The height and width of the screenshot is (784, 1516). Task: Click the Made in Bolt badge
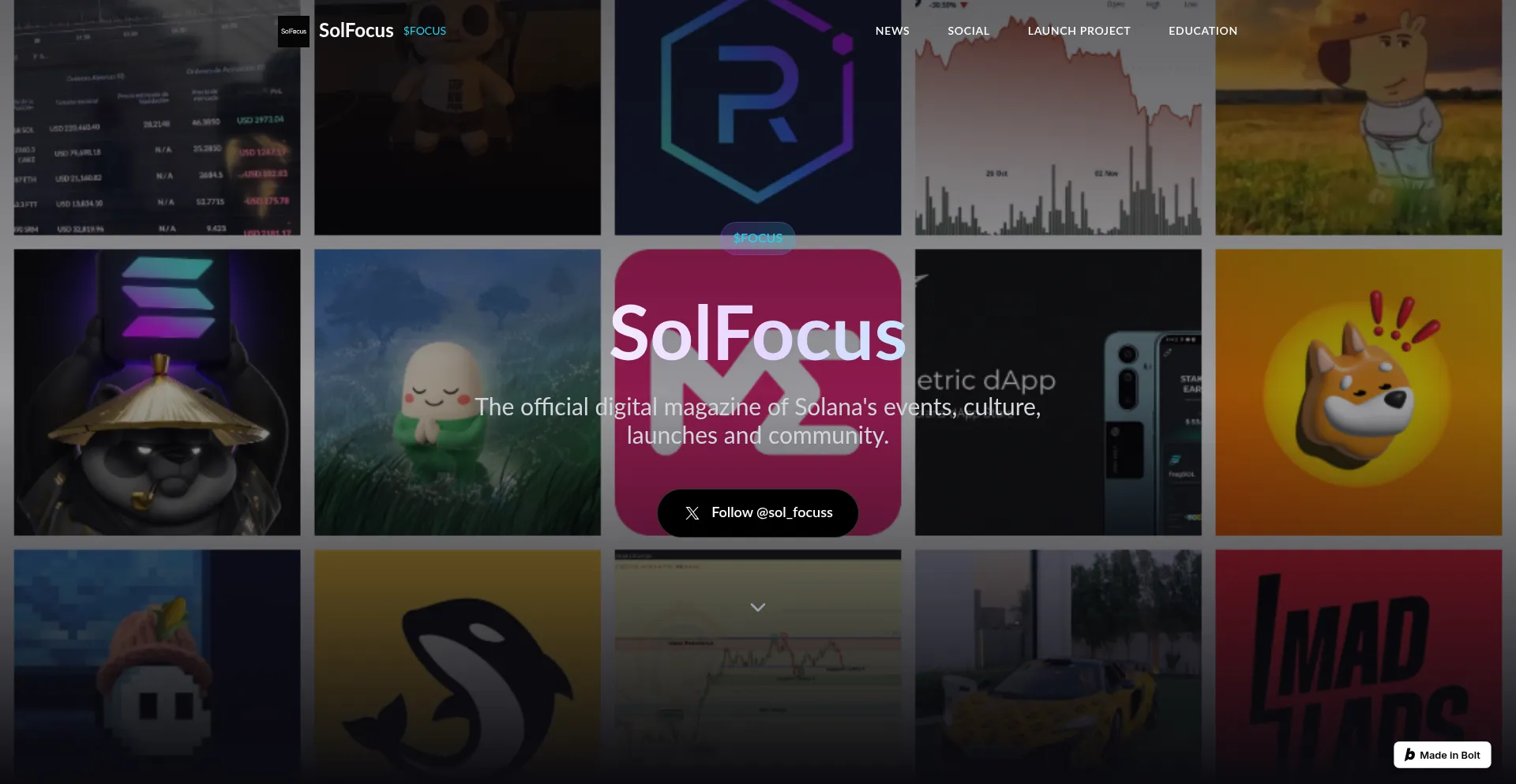click(1442, 754)
